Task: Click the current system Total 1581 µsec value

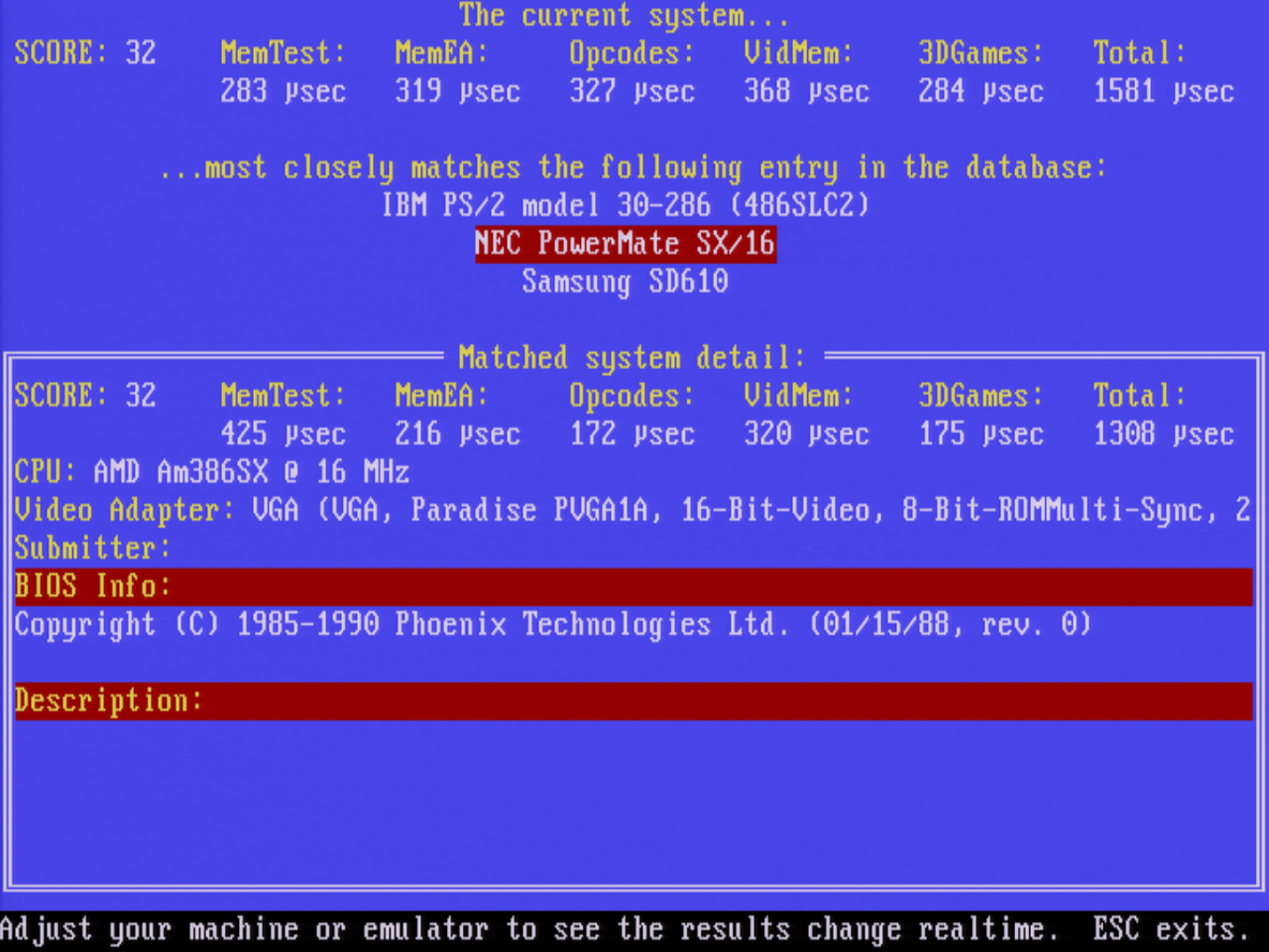Action: (x=1163, y=91)
